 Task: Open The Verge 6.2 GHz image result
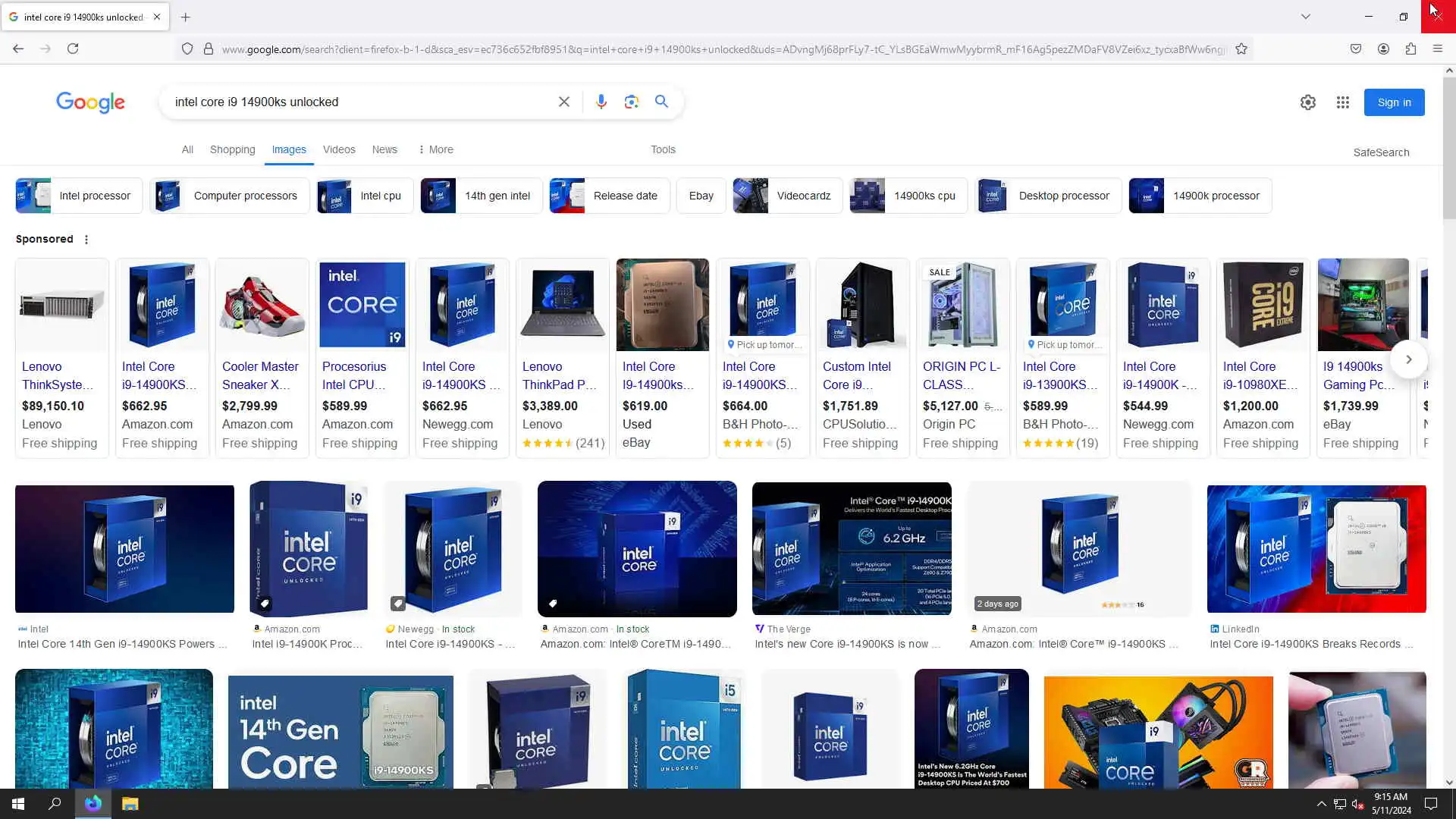(x=851, y=548)
